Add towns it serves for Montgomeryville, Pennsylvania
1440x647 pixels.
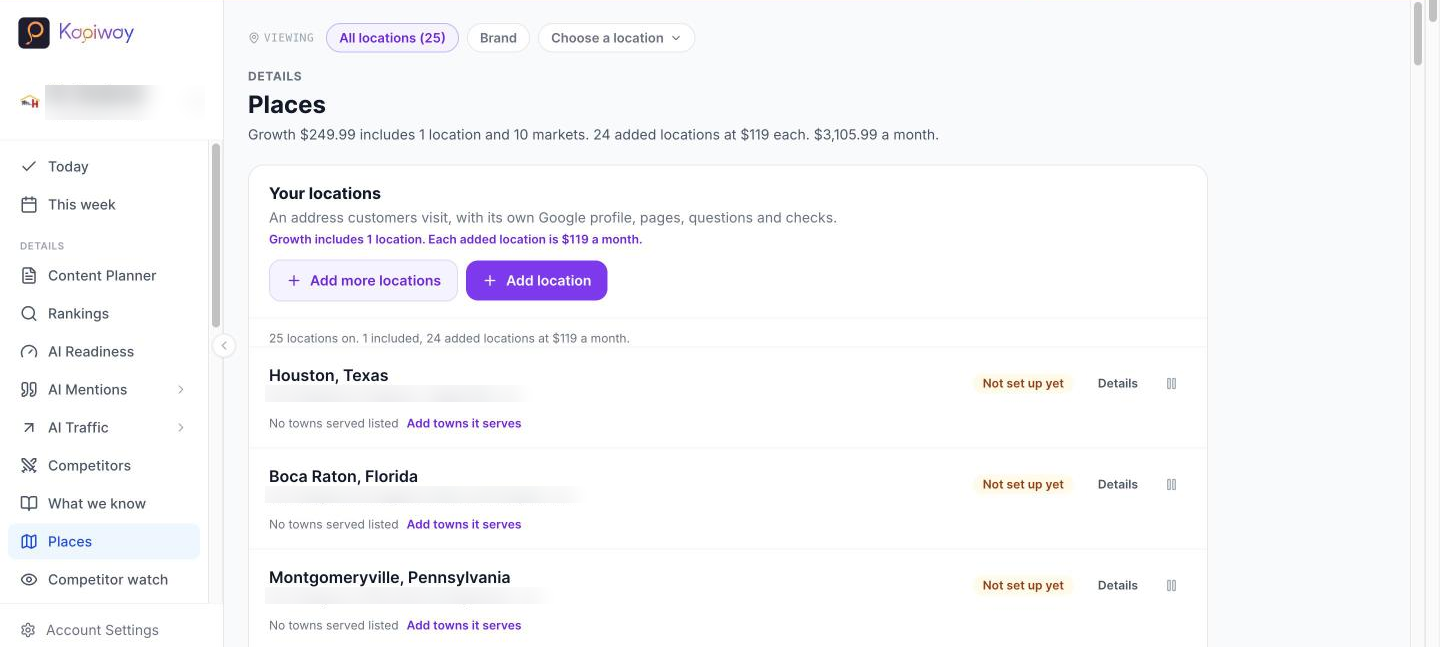pyautogui.click(x=464, y=625)
